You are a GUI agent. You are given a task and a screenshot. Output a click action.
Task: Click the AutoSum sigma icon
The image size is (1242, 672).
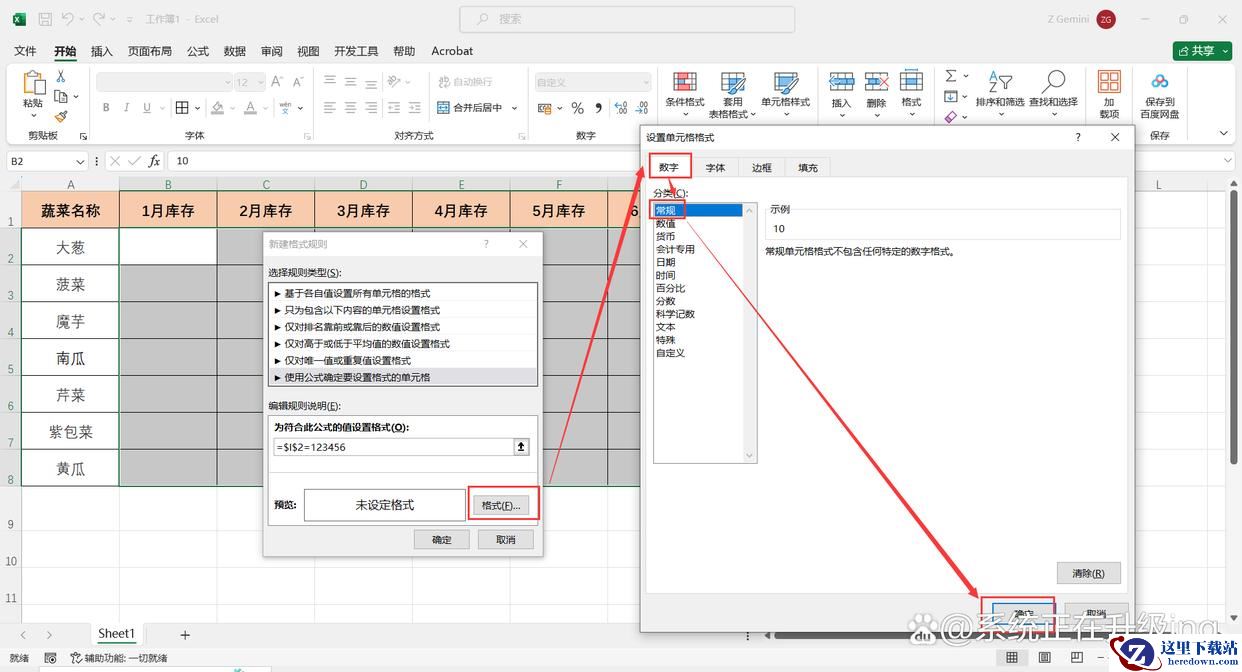click(951, 76)
